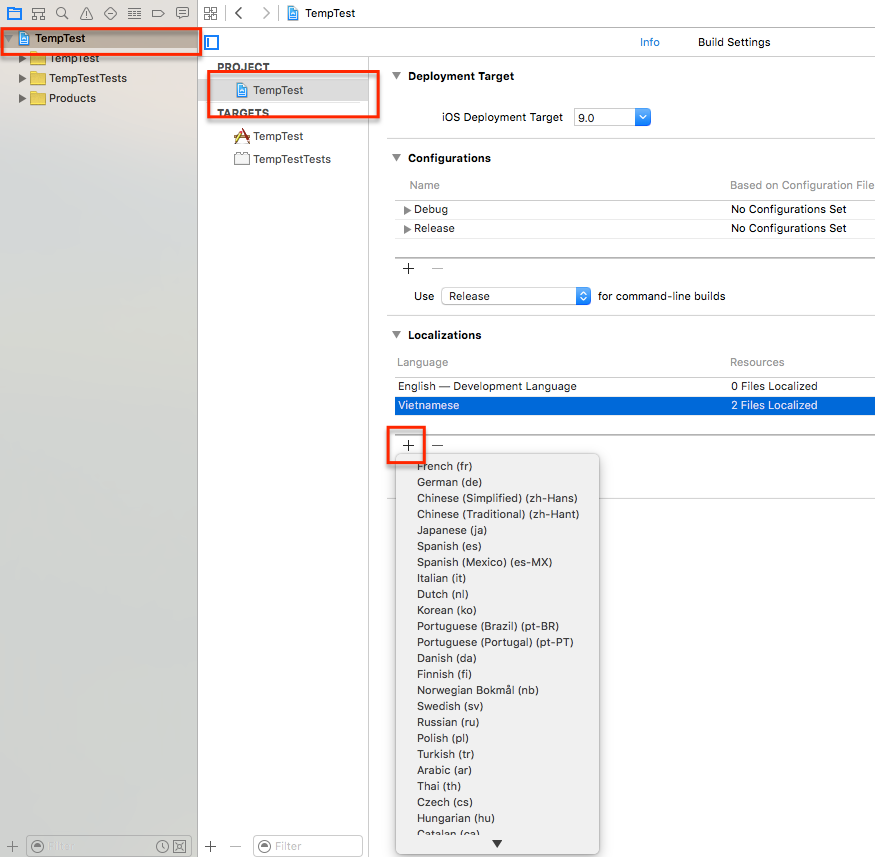Open the Test navigator diamond icon
Image resolution: width=875 pixels, height=857 pixels.
(x=110, y=13)
